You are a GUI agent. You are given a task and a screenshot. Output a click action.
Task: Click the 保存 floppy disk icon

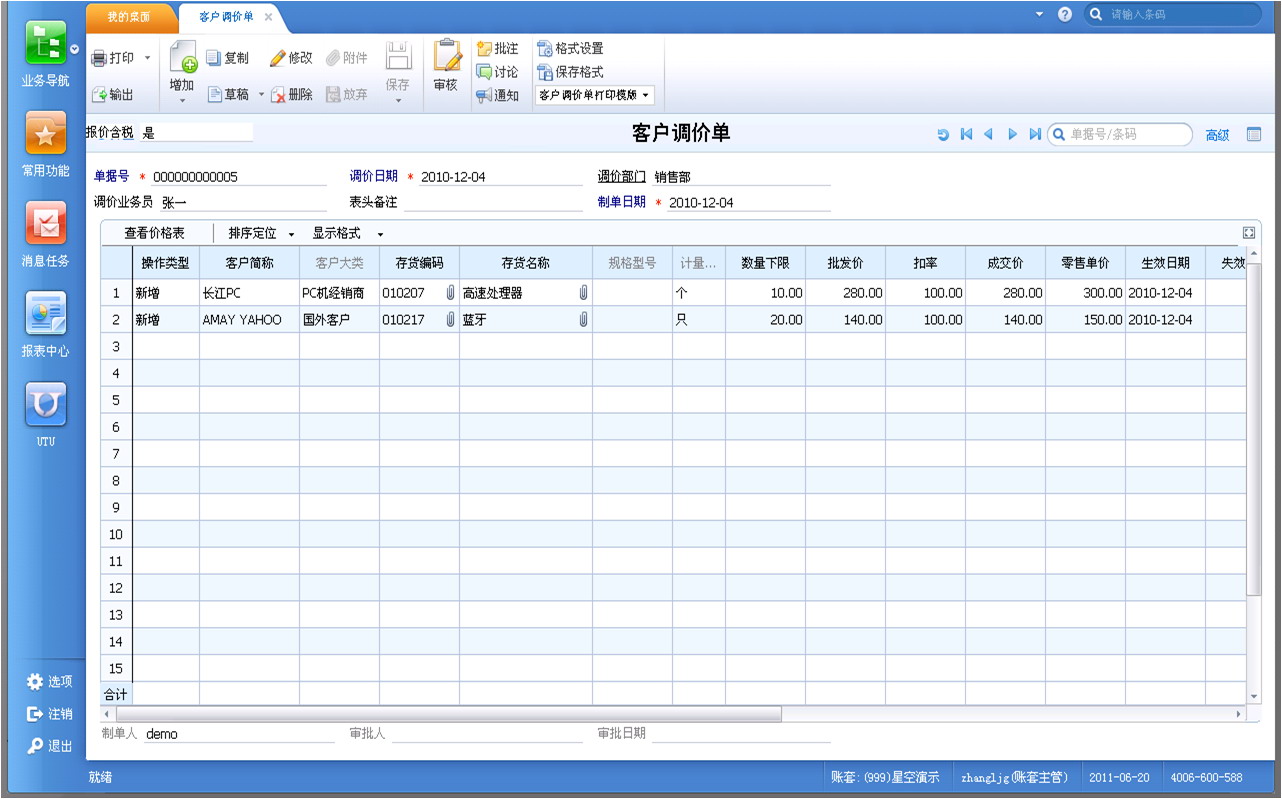(398, 56)
